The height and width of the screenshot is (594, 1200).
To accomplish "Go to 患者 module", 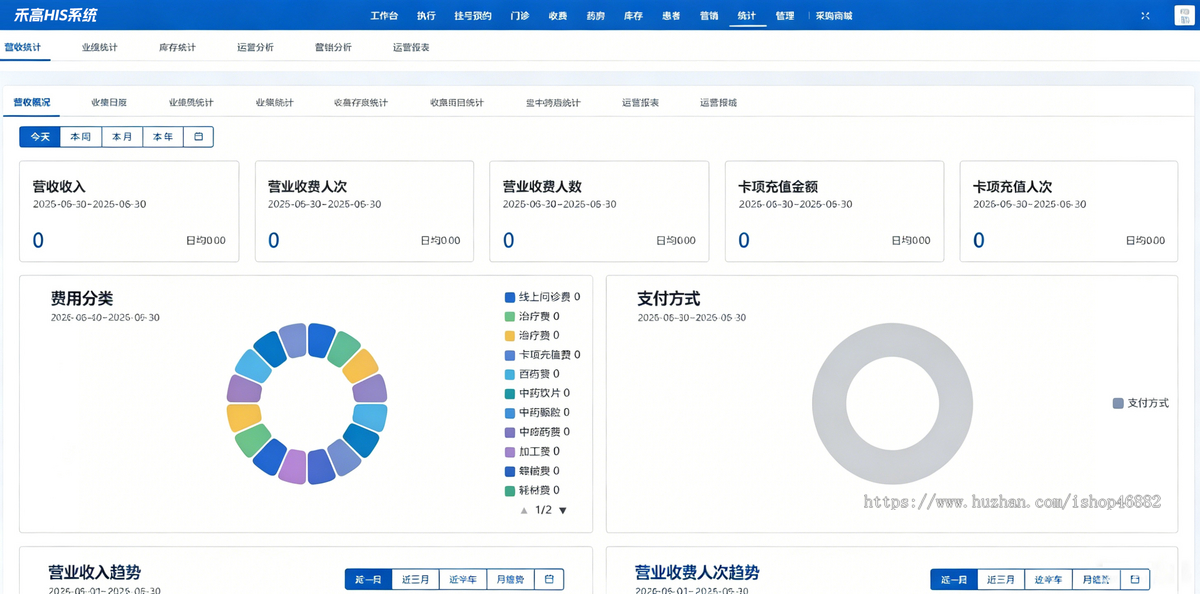I will click(671, 16).
